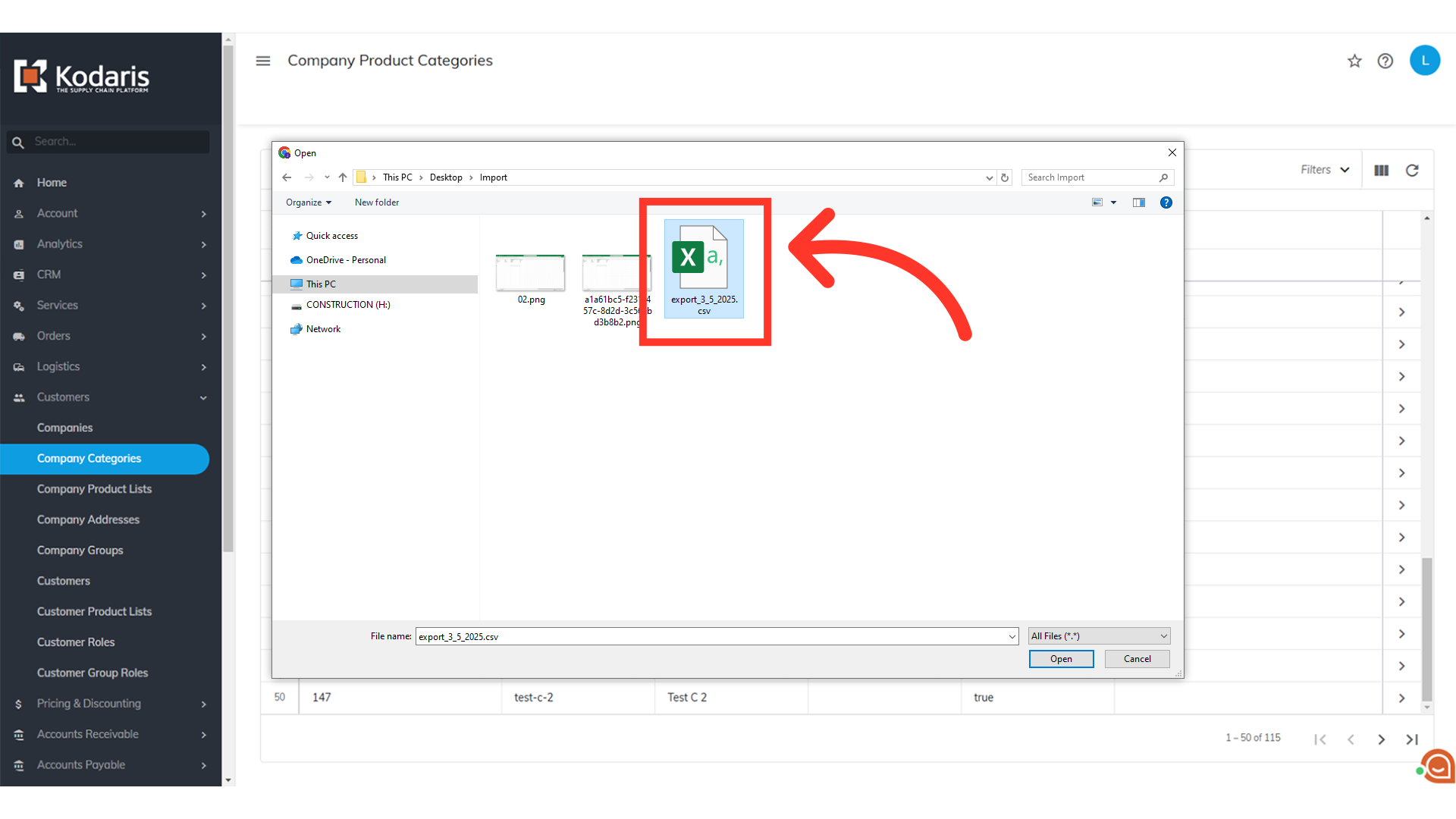The width and height of the screenshot is (1456, 819).
Task: Click the hamburger menu icon
Action: coord(263,61)
